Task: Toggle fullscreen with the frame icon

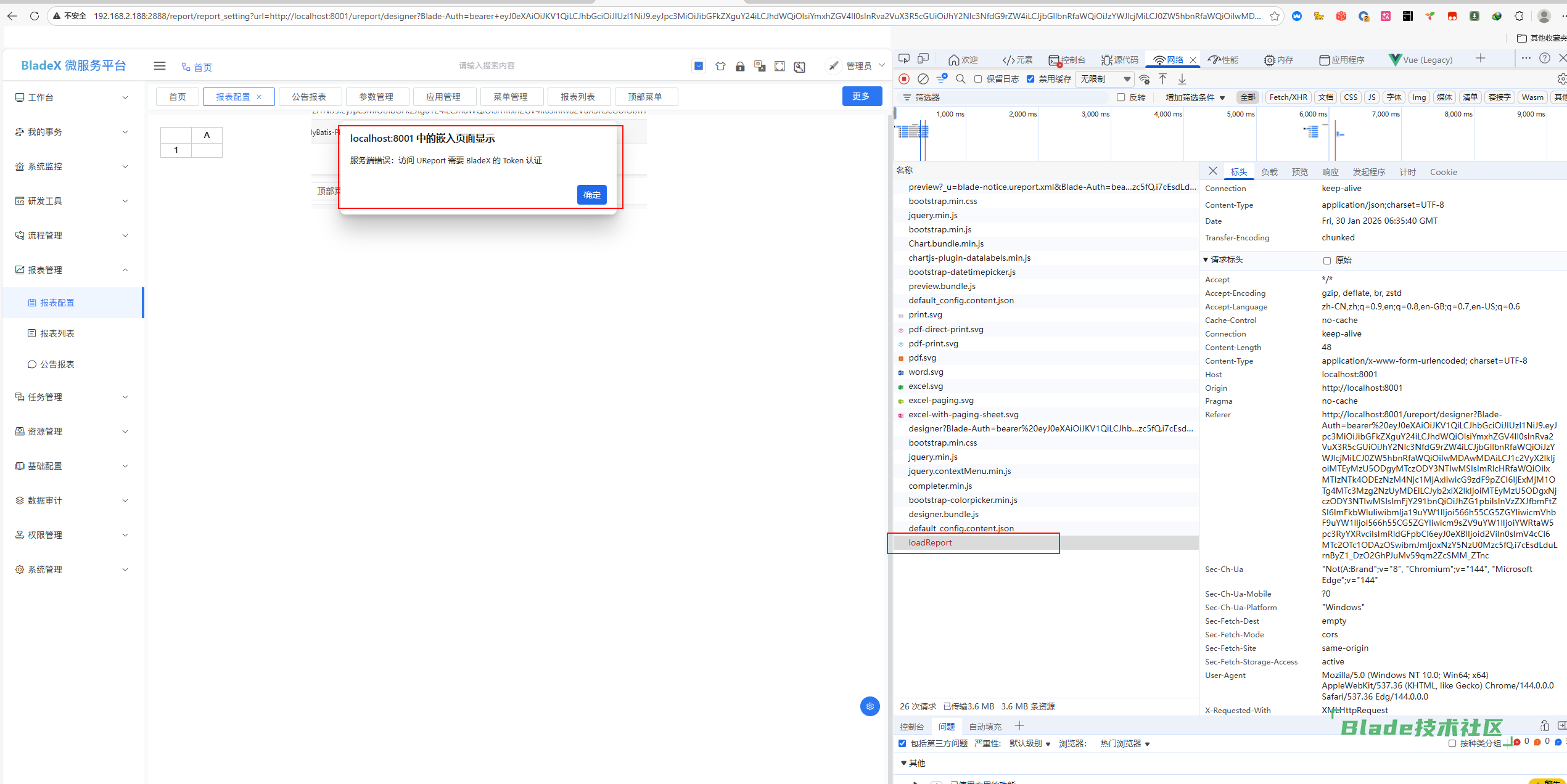Action: coord(779,66)
